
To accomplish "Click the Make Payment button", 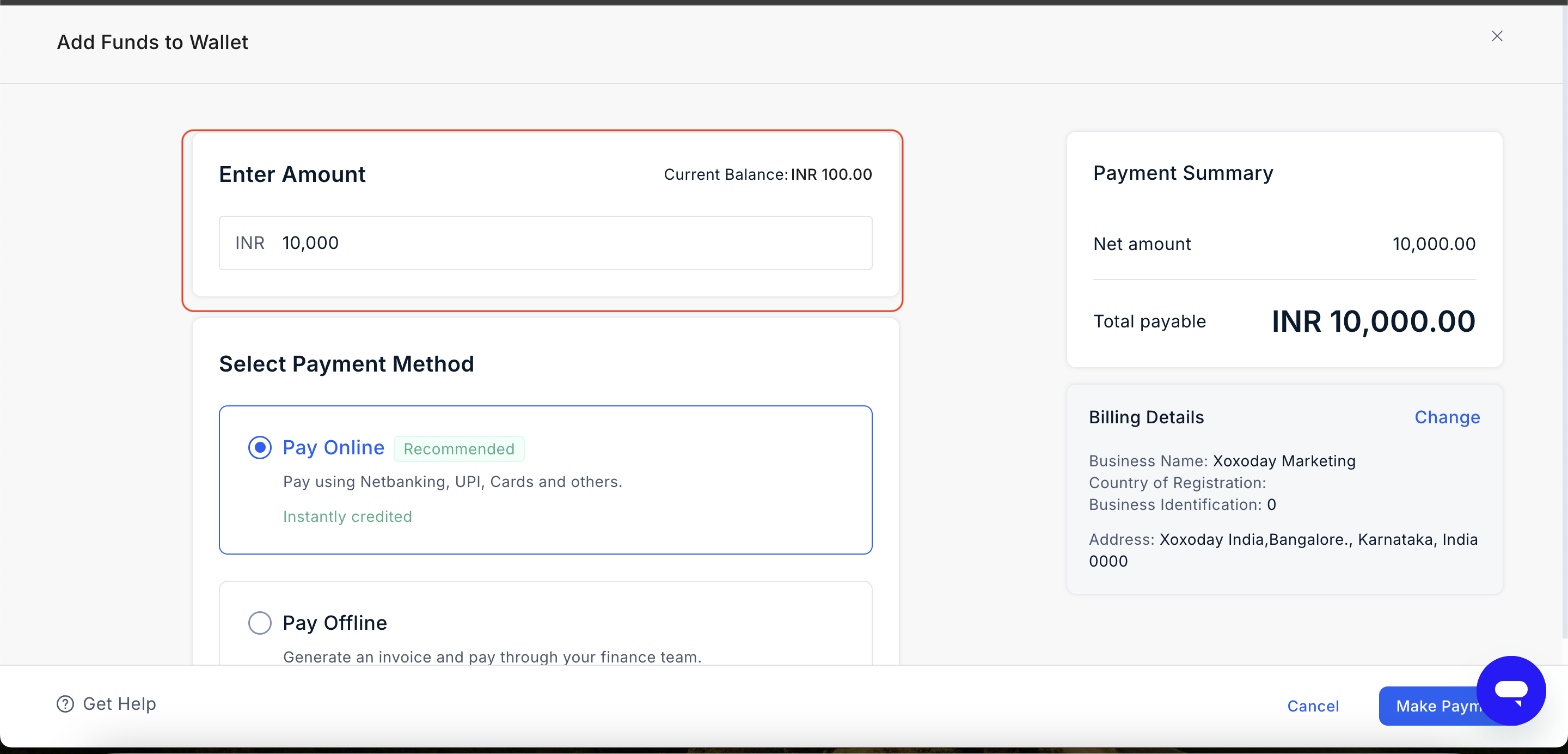I will [1430, 706].
